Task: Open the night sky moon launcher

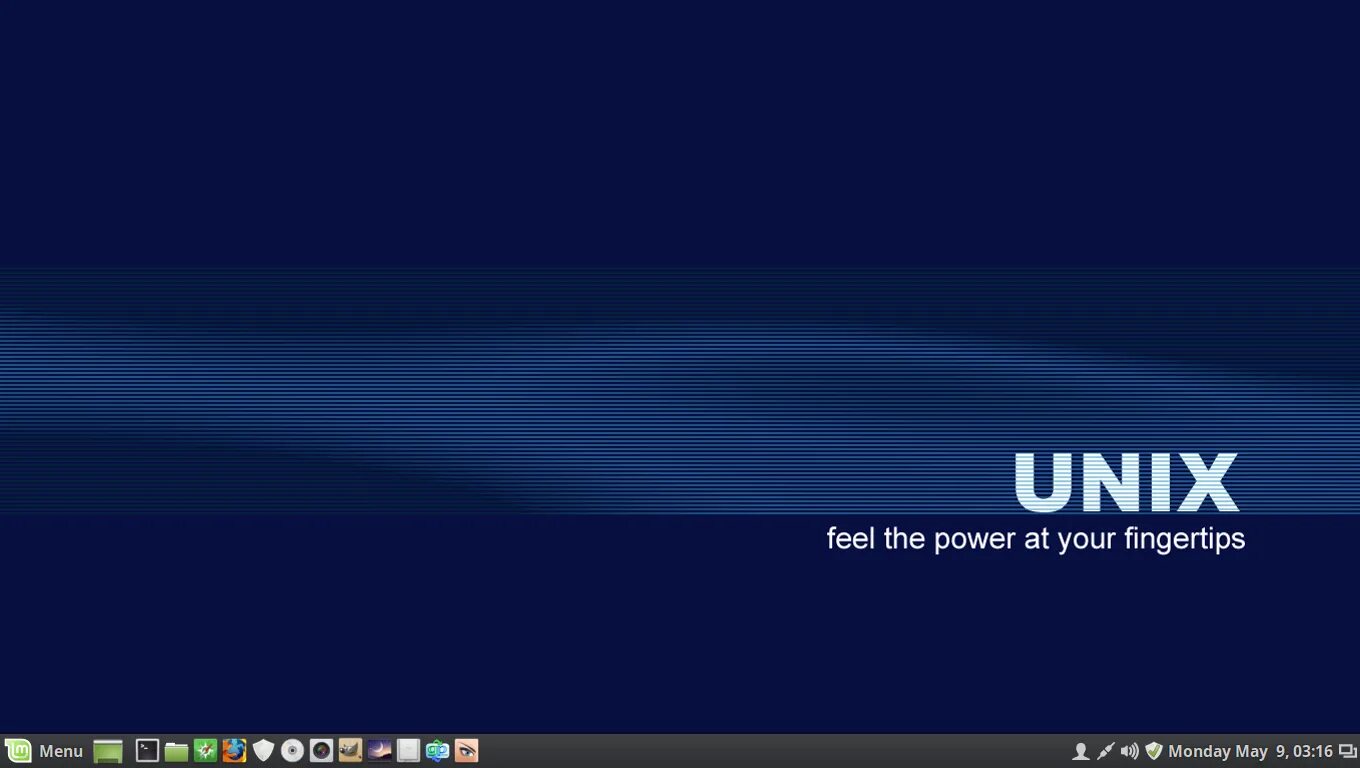Action: [379, 751]
